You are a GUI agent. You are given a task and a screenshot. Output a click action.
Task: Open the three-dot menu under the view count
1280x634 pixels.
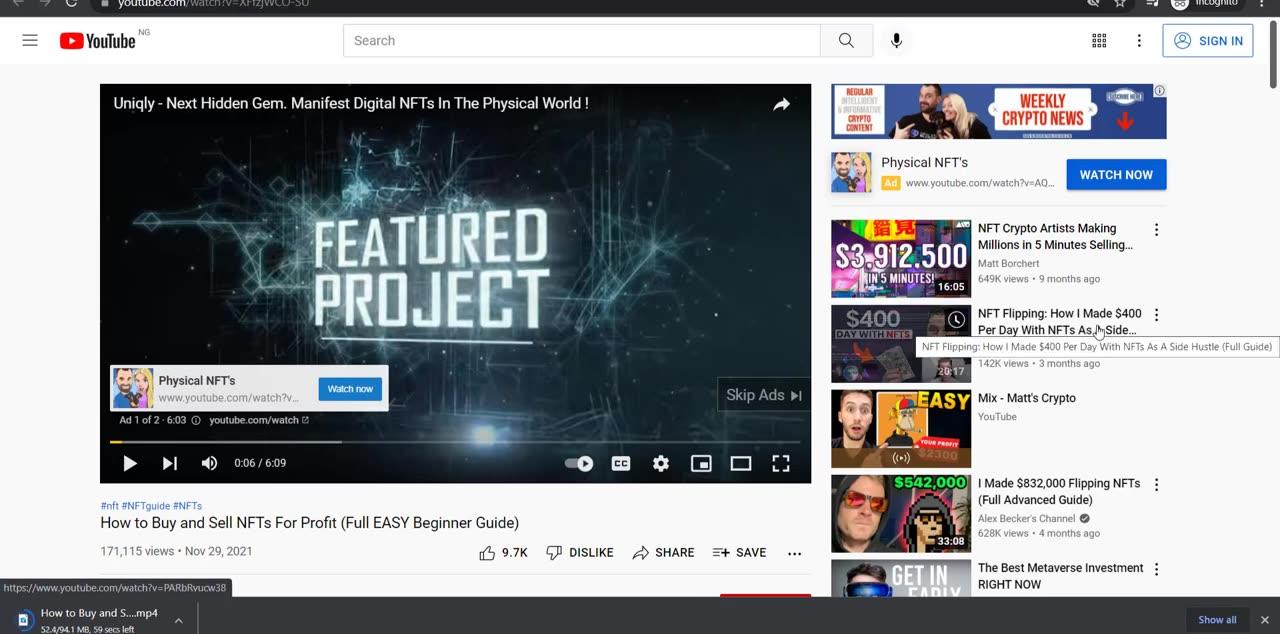[x=794, y=553]
